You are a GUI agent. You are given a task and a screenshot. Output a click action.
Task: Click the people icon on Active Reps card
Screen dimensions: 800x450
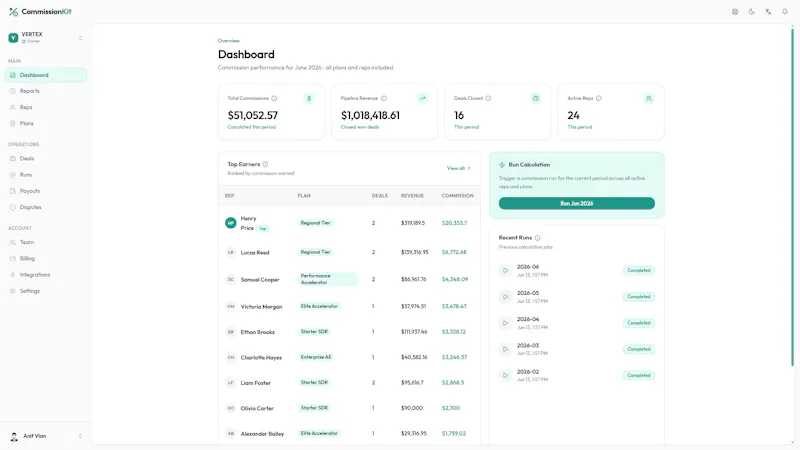[x=649, y=98]
